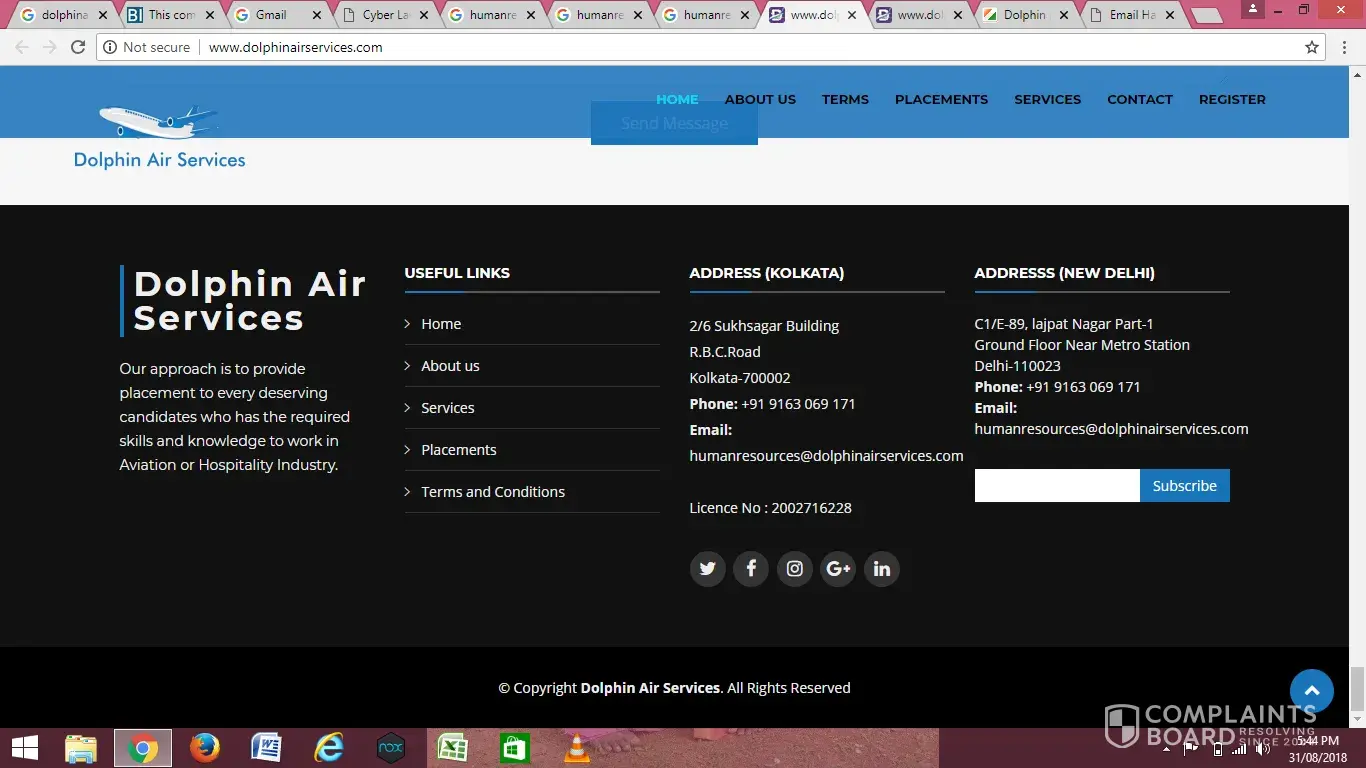Viewport: 1366px width, 768px height.
Task: Click the Send Message button
Action: point(674,123)
